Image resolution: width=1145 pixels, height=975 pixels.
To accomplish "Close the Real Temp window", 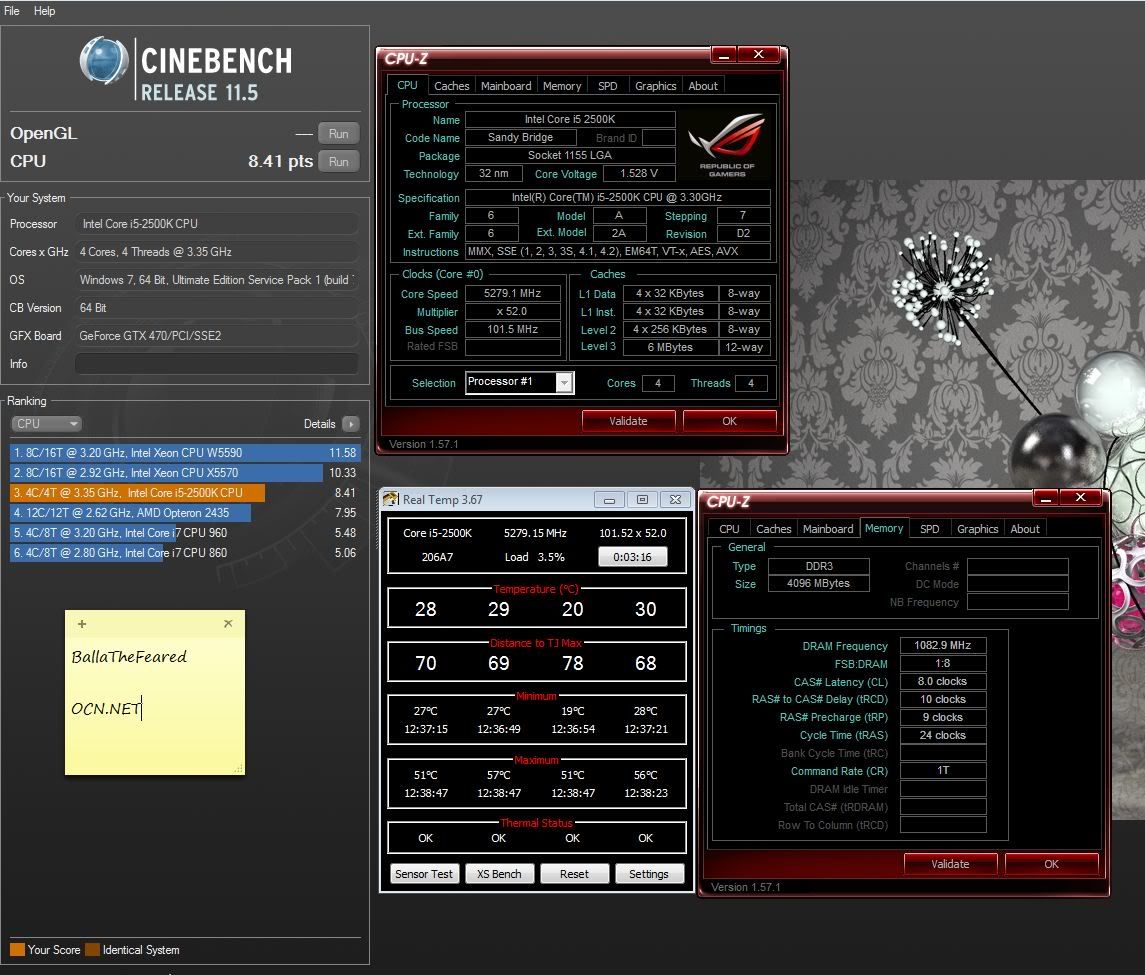I will [x=675, y=500].
